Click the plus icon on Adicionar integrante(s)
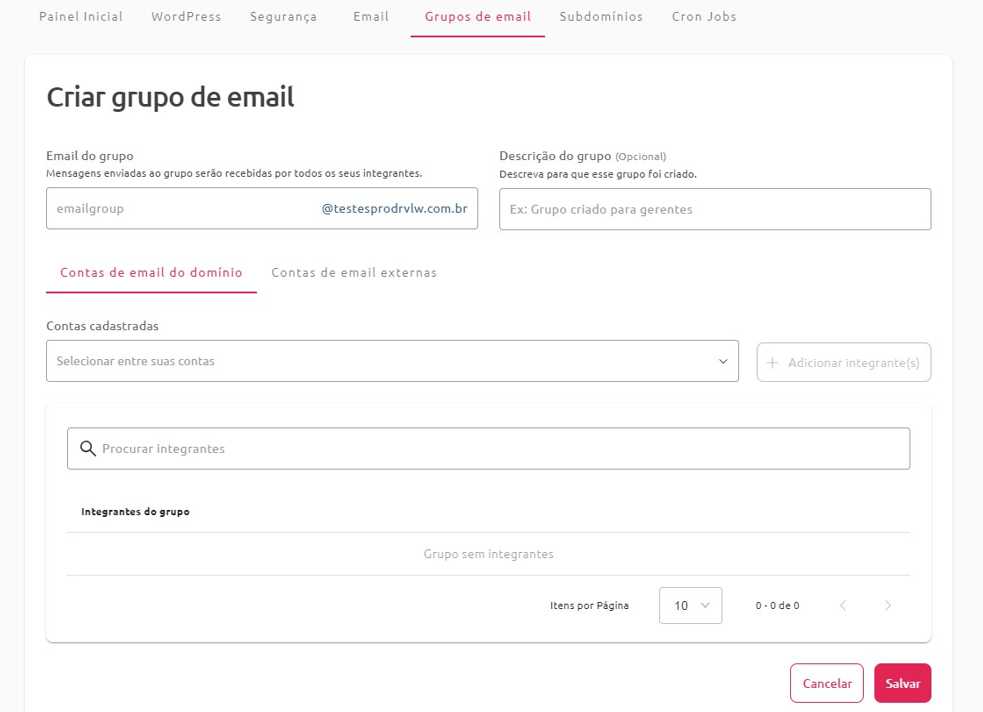Image resolution: width=983 pixels, height=712 pixels. pos(772,363)
